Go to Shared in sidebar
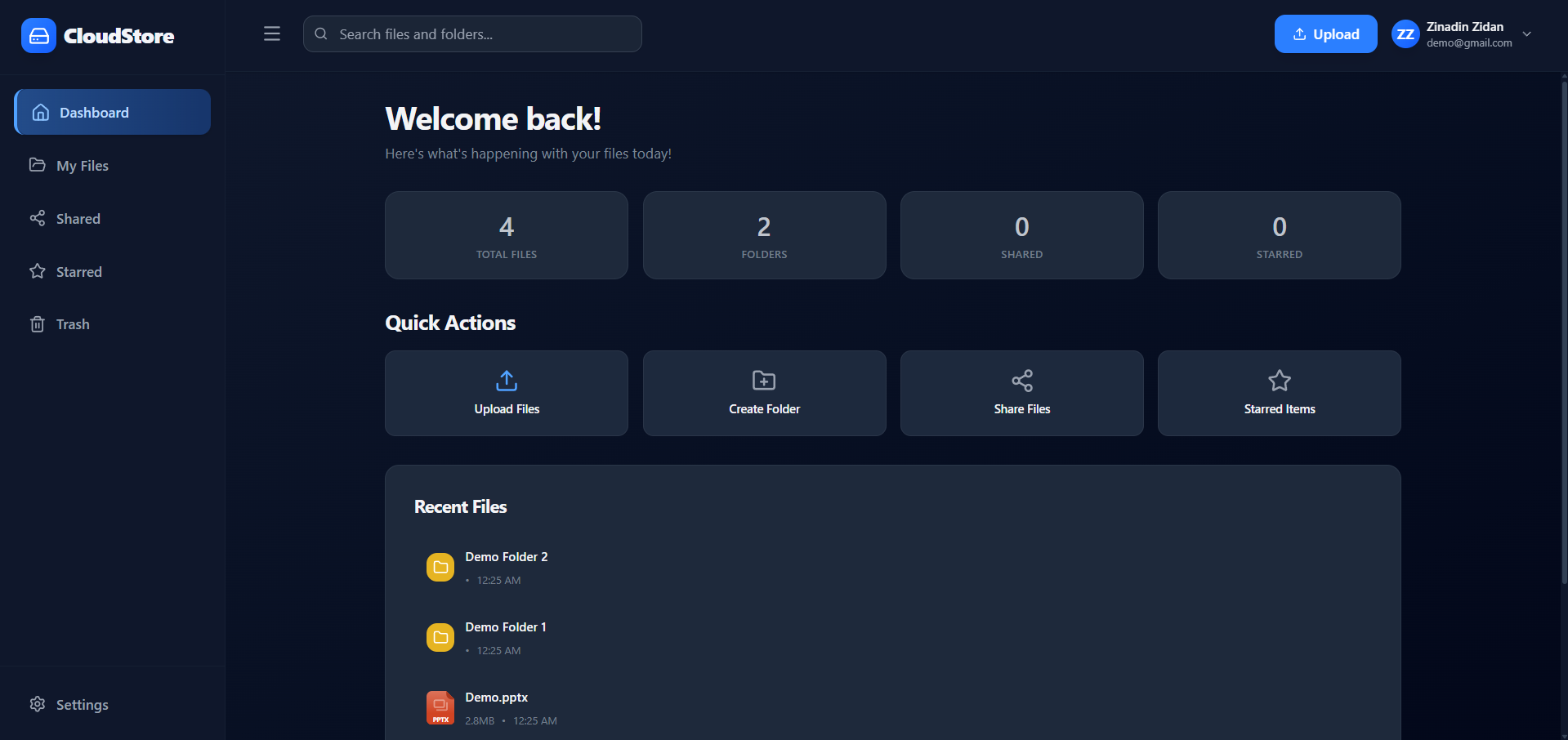The image size is (1568, 740). (x=78, y=219)
